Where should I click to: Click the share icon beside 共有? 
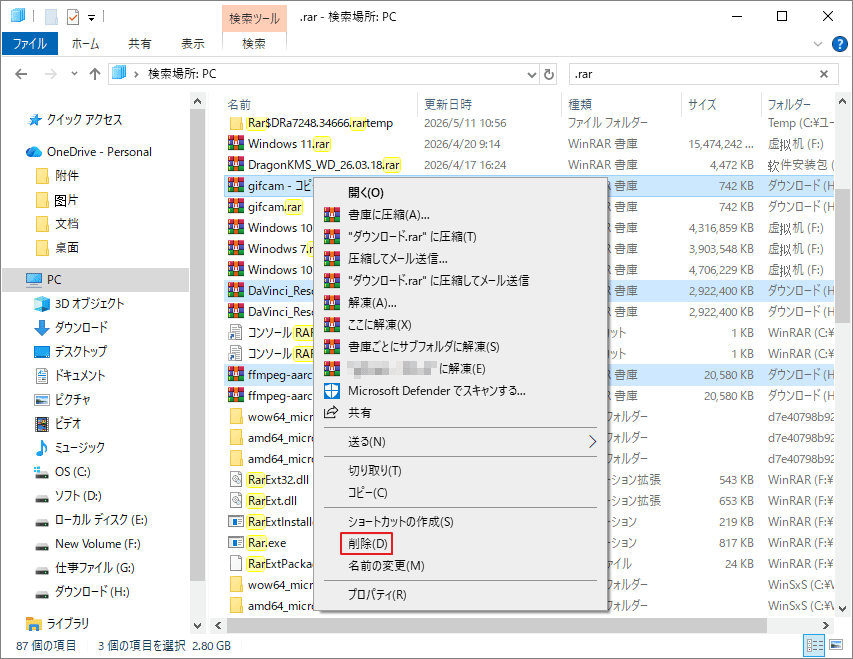(x=331, y=412)
